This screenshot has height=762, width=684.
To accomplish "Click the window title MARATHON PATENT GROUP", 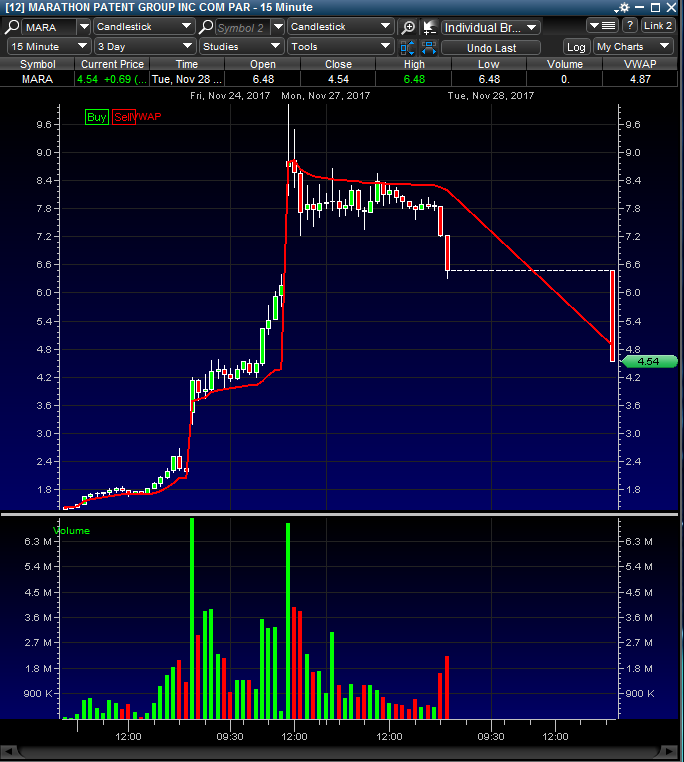I will (158, 7).
